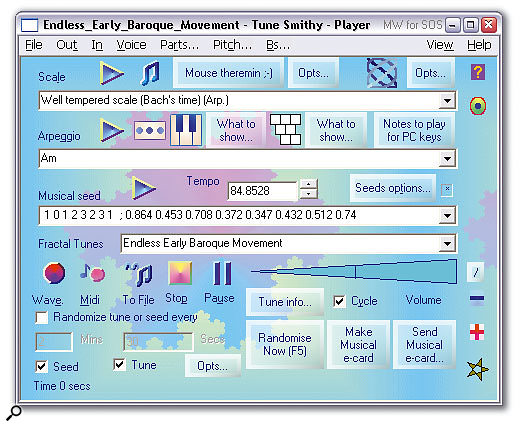Click the round green and red target icon
Image resolution: width=523 pixels, height=427 pixels.
click(x=478, y=106)
